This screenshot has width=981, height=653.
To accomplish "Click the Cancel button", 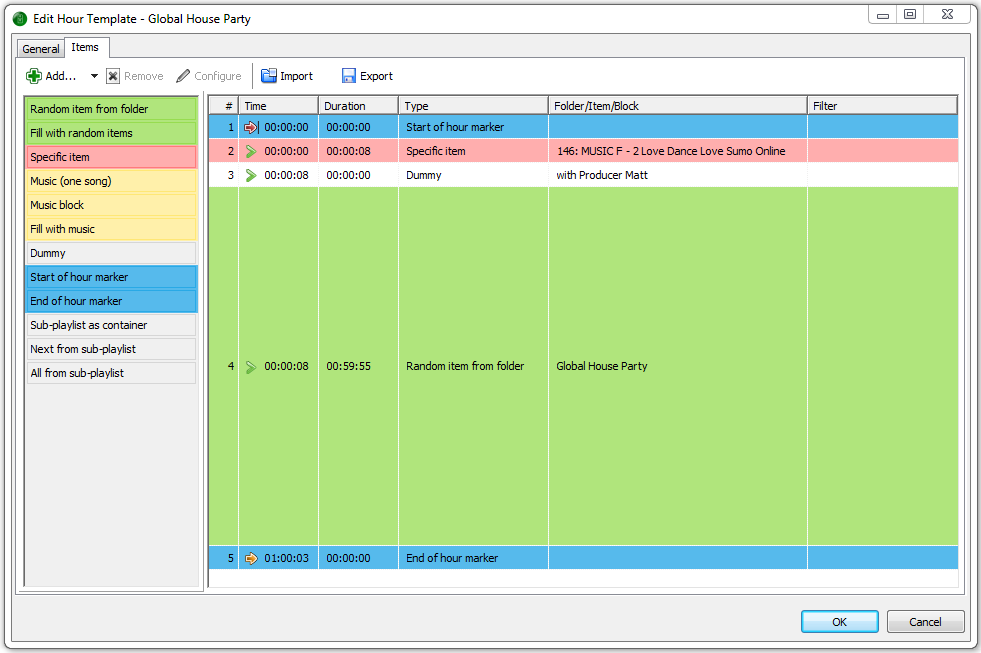I will click(925, 622).
